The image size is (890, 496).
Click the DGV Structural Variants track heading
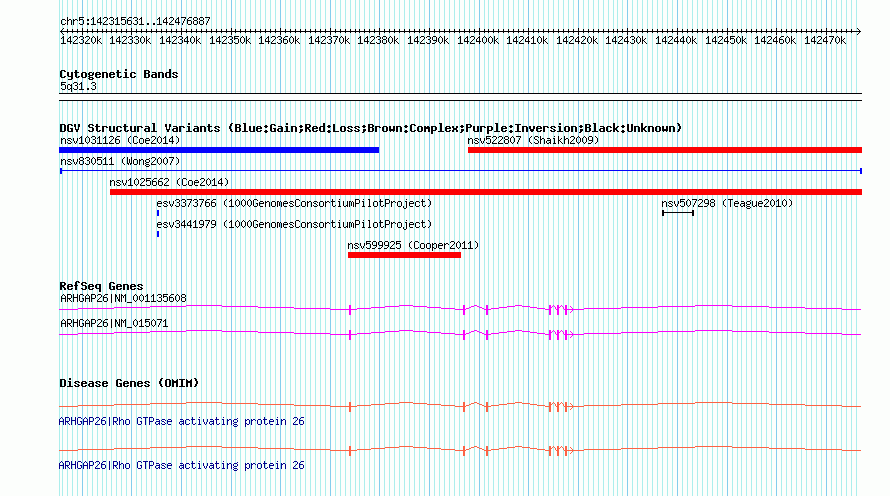[x=370, y=128]
